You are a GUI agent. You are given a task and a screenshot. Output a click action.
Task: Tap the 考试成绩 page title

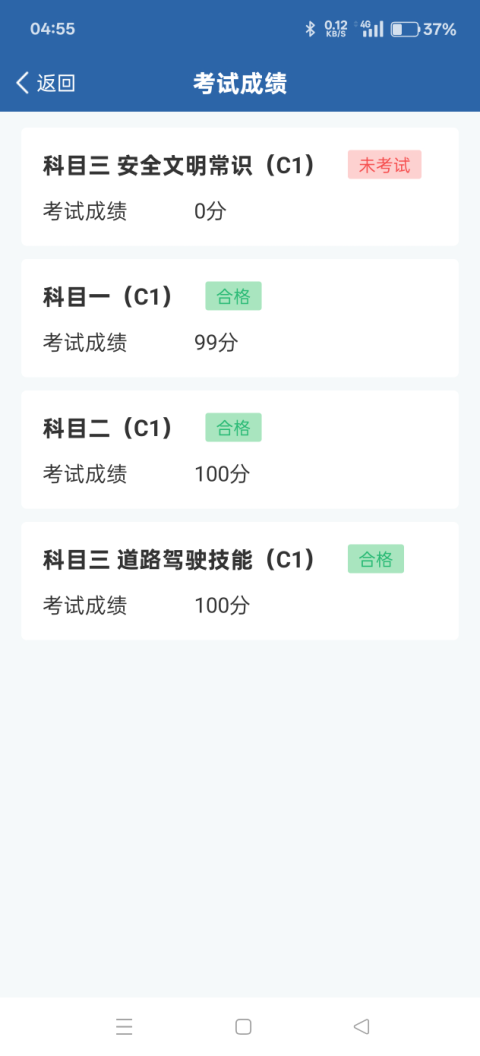[x=240, y=84]
